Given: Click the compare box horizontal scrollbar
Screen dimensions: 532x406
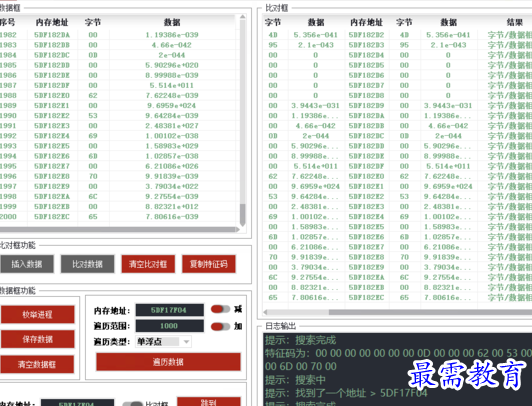Looking at the screenshot, I should (x=430, y=312).
